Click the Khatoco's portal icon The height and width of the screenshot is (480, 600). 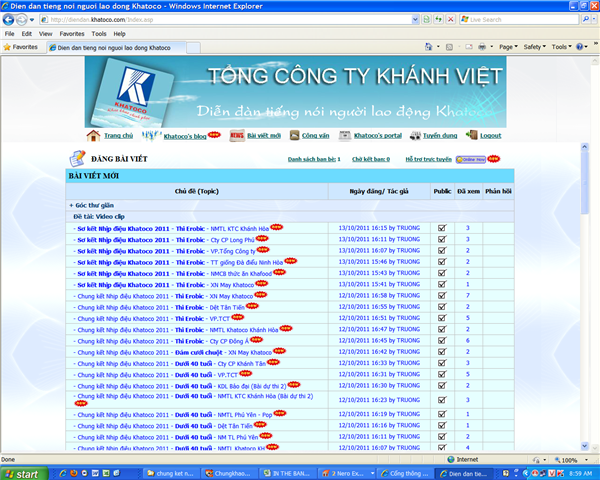pyautogui.click(x=344, y=135)
